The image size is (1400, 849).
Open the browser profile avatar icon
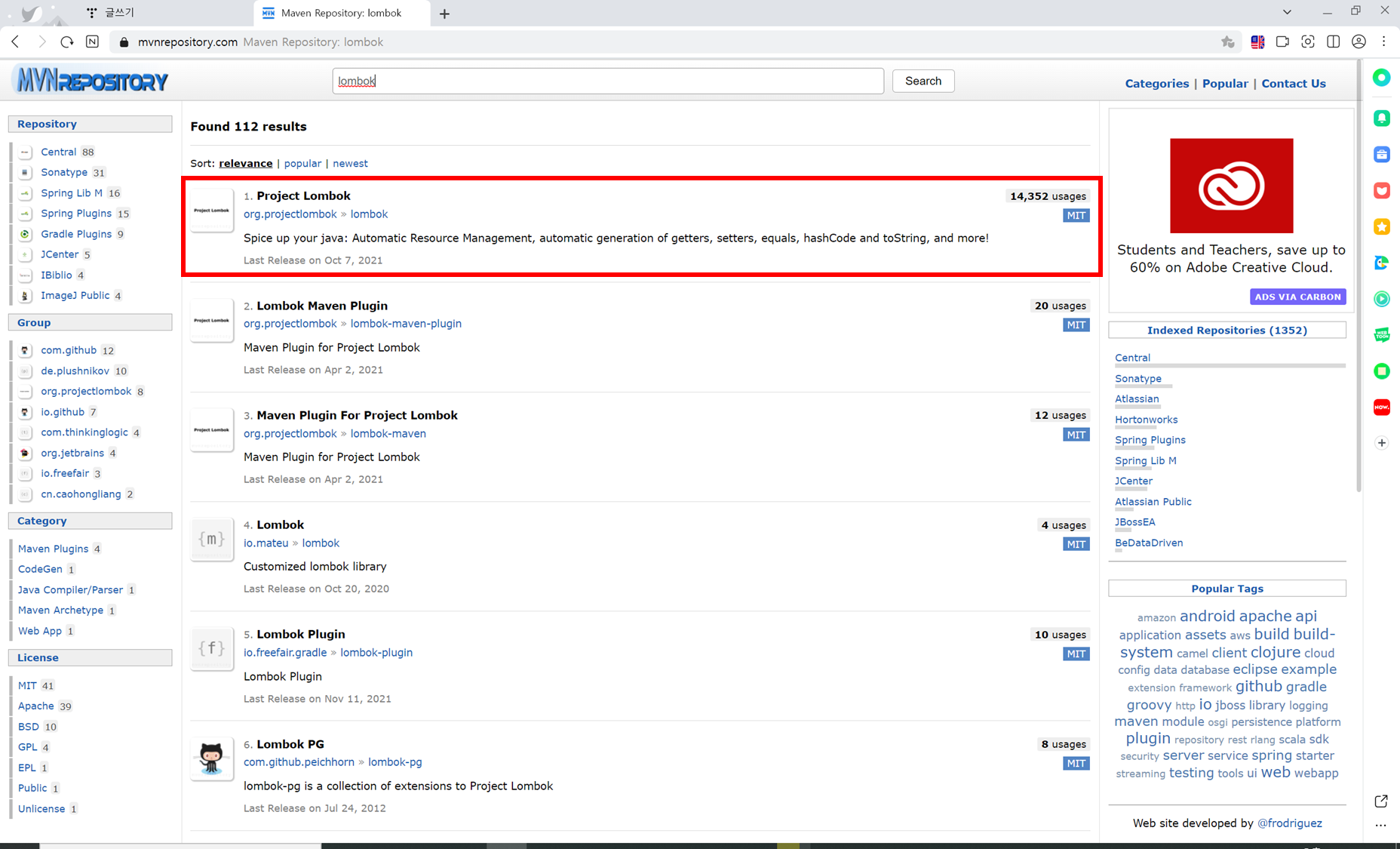click(x=1359, y=42)
